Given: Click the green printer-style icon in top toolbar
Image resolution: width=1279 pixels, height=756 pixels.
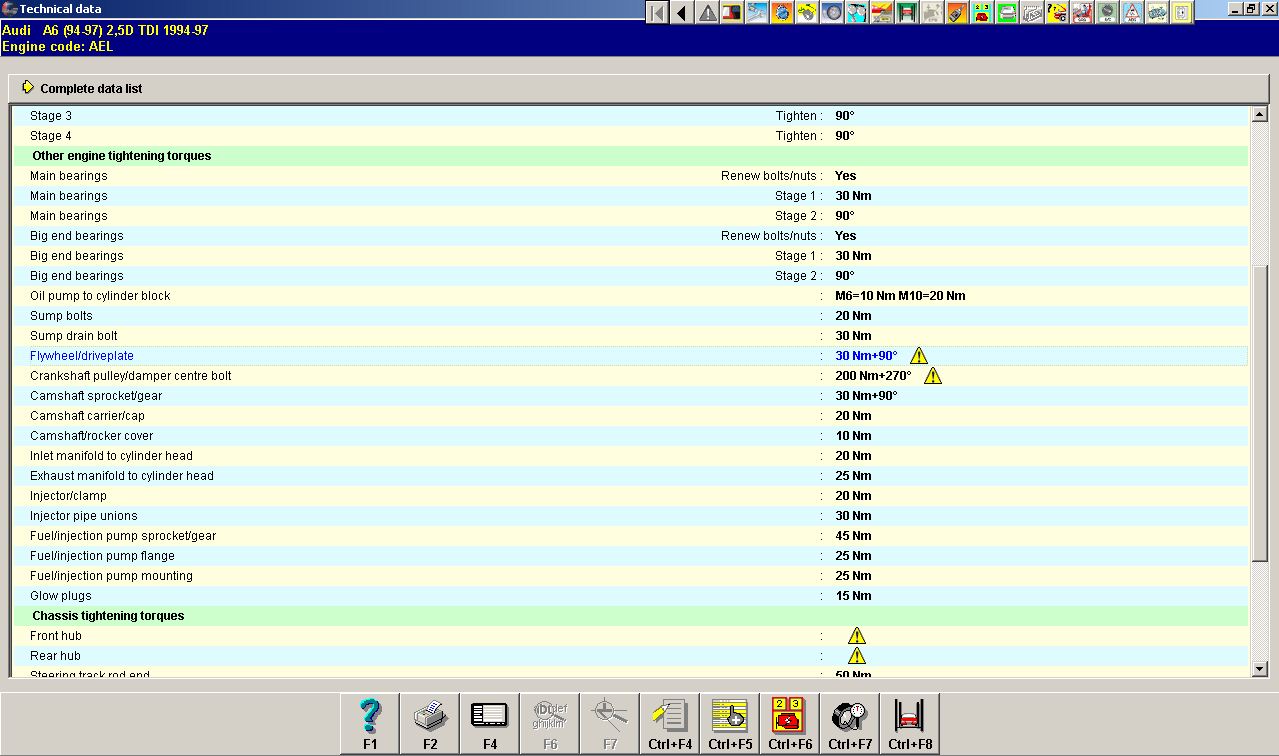Looking at the screenshot, I should tap(1007, 13).
